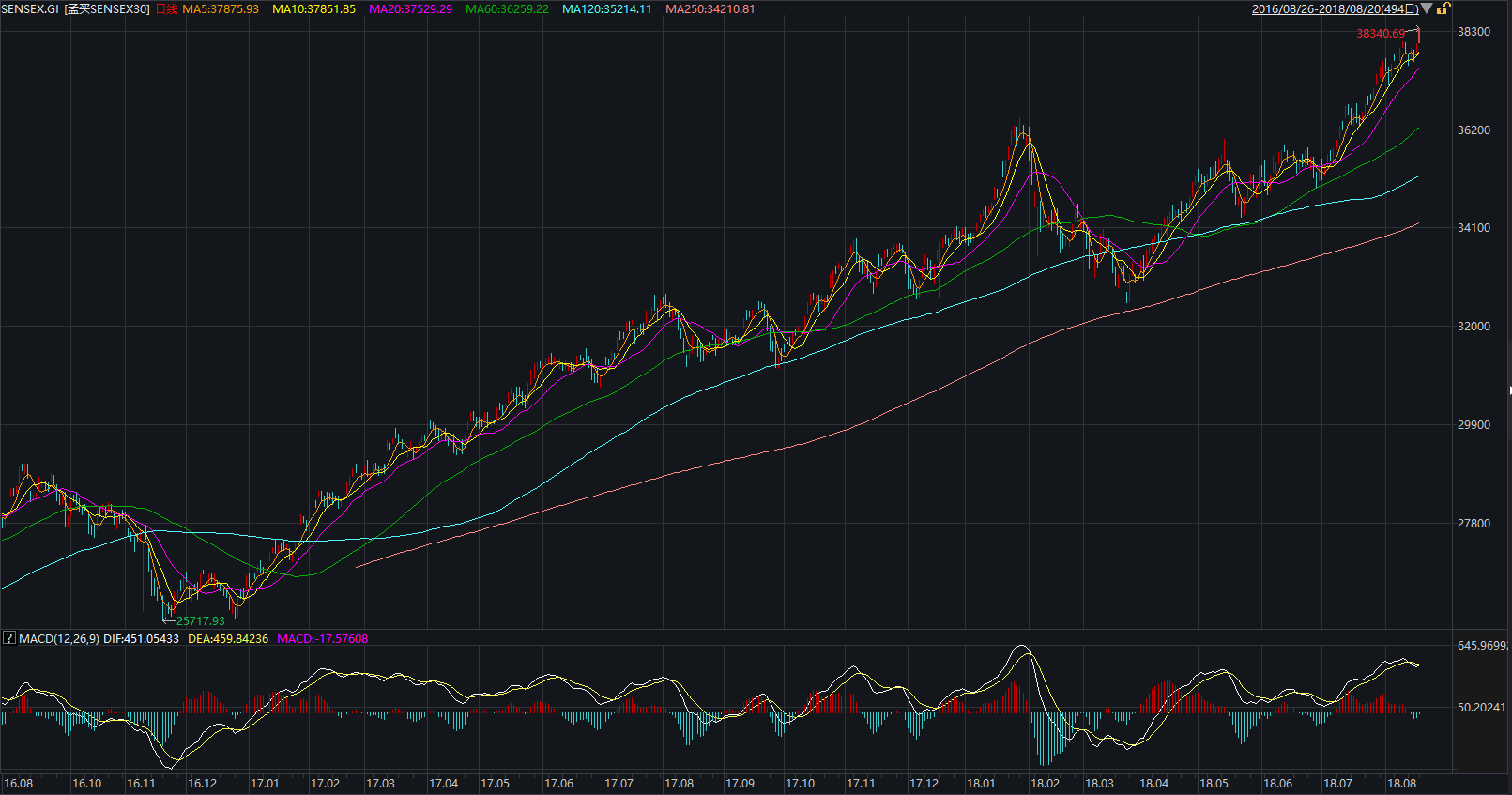Click the 16.12 time axis marker
Screen dimensions: 1512x795
pyautogui.click(x=203, y=784)
